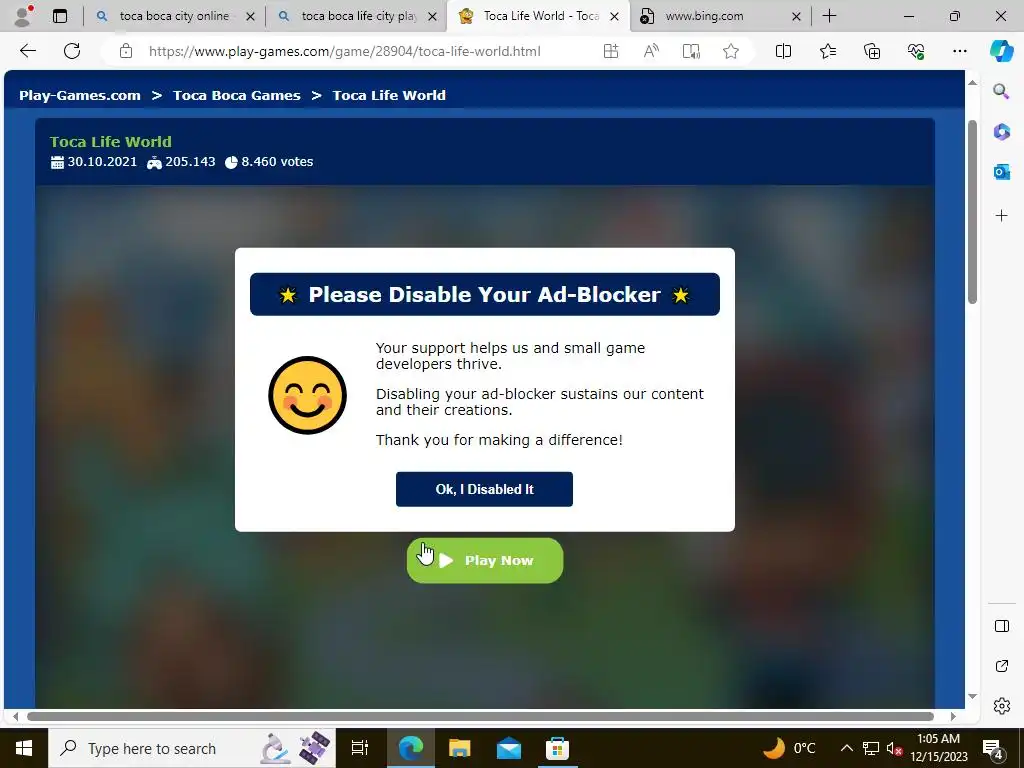This screenshot has width=1024, height=768.
Task: Open sidebar Search icon
Action: point(1001,91)
